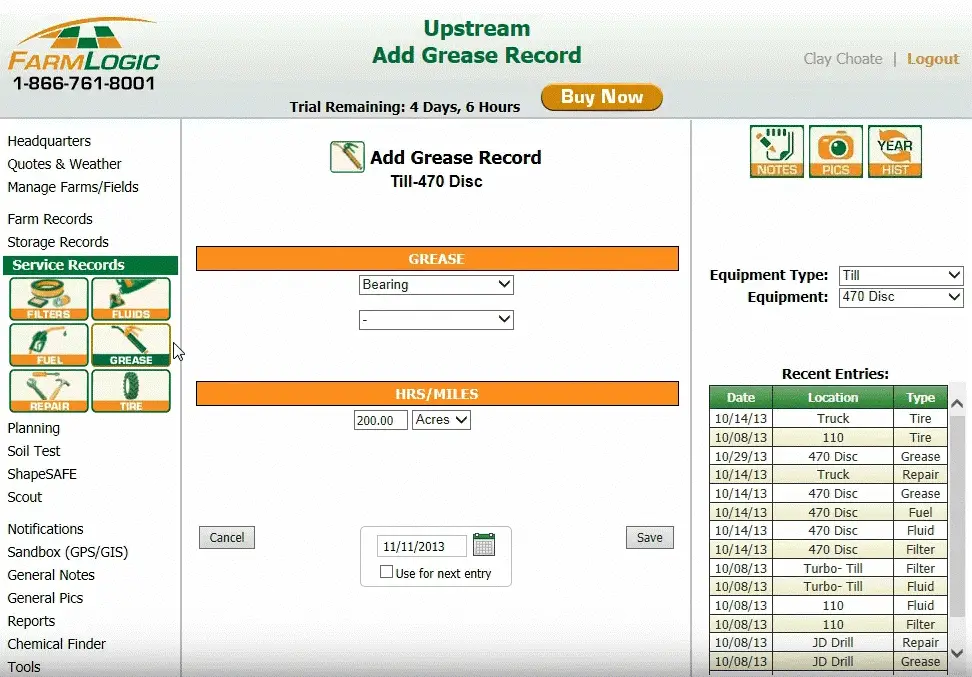This screenshot has height=677, width=972.
Task: Open the Pics camera icon
Action: click(836, 151)
